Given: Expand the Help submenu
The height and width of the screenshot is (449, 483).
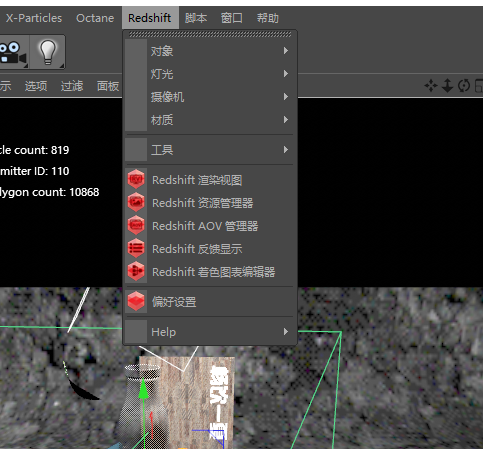Looking at the screenshot, I should click(x=210, y=332).
